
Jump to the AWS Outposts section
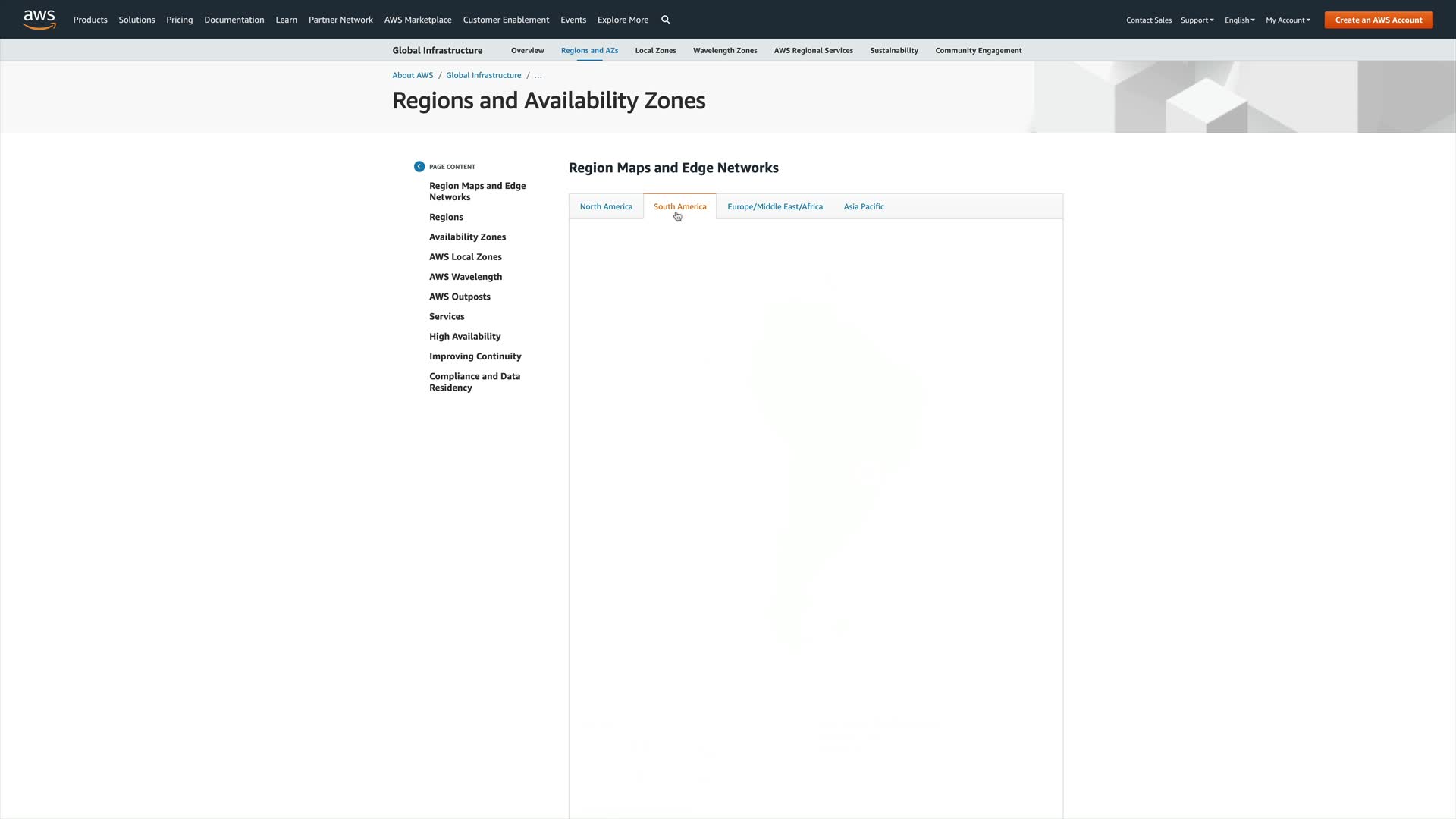[460, 297]
